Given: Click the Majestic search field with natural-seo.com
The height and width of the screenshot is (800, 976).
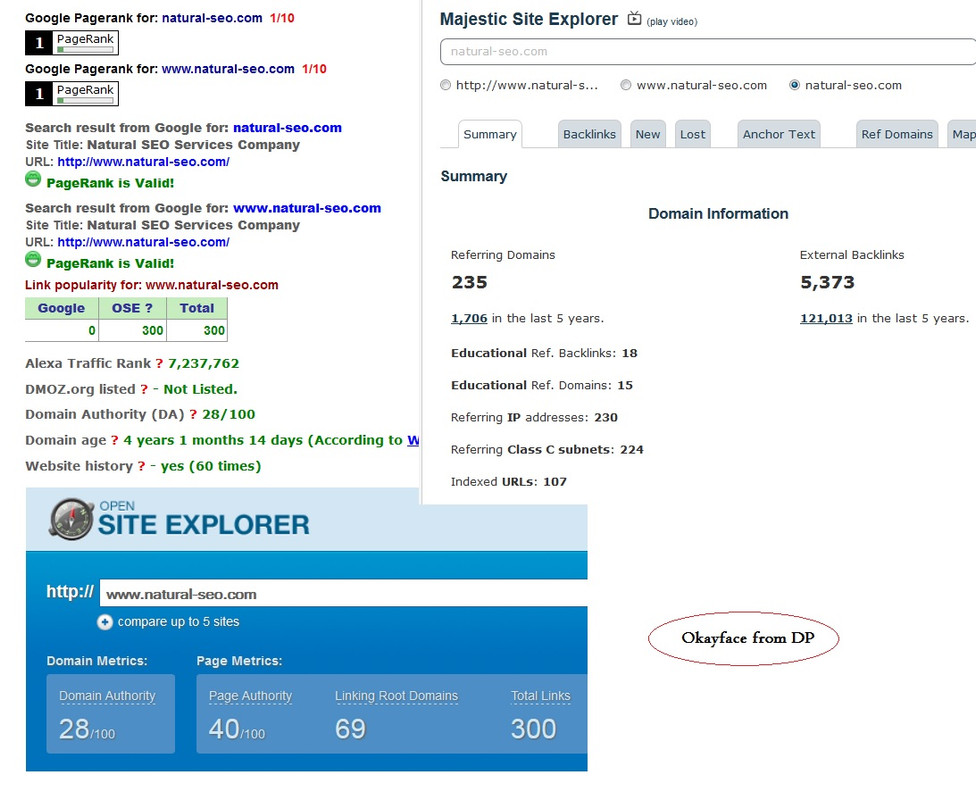Looking at the screenshot, I should click(708, 52).
